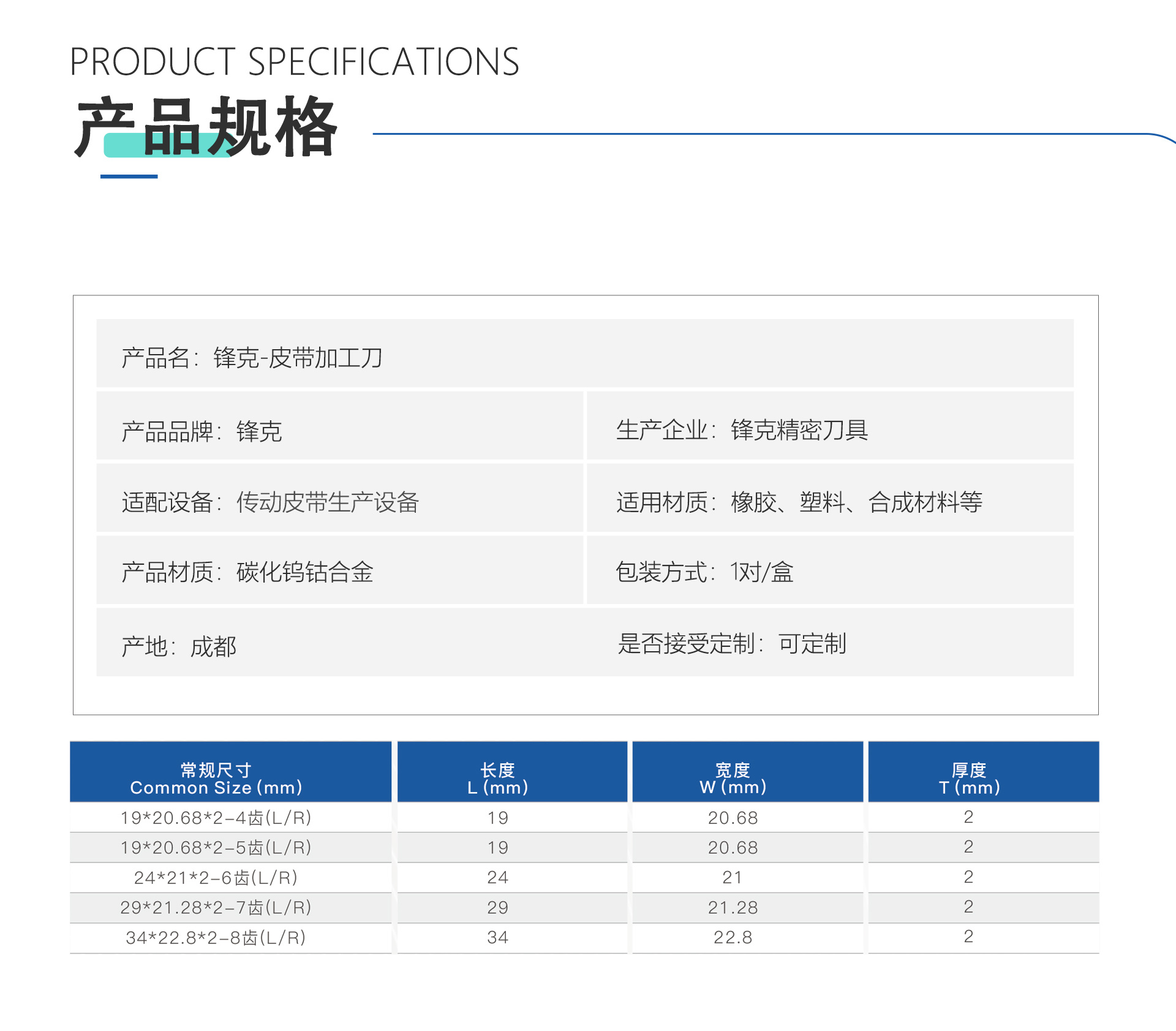Screen dimensions: 1176x1031
Task: Click width value 21
Action: (733, 878)
